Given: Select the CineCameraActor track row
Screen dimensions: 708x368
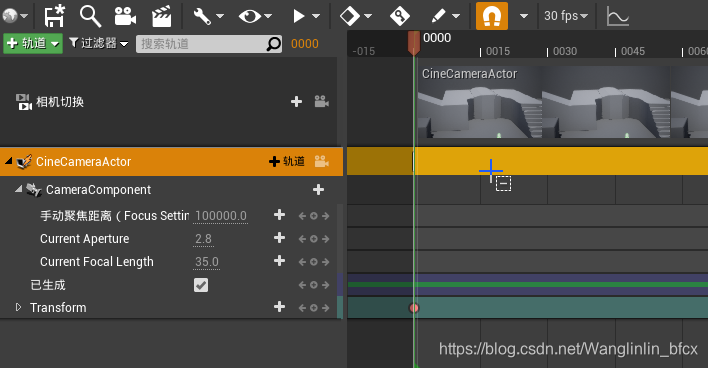Looking at the screenshot, I should coord(171,161).
